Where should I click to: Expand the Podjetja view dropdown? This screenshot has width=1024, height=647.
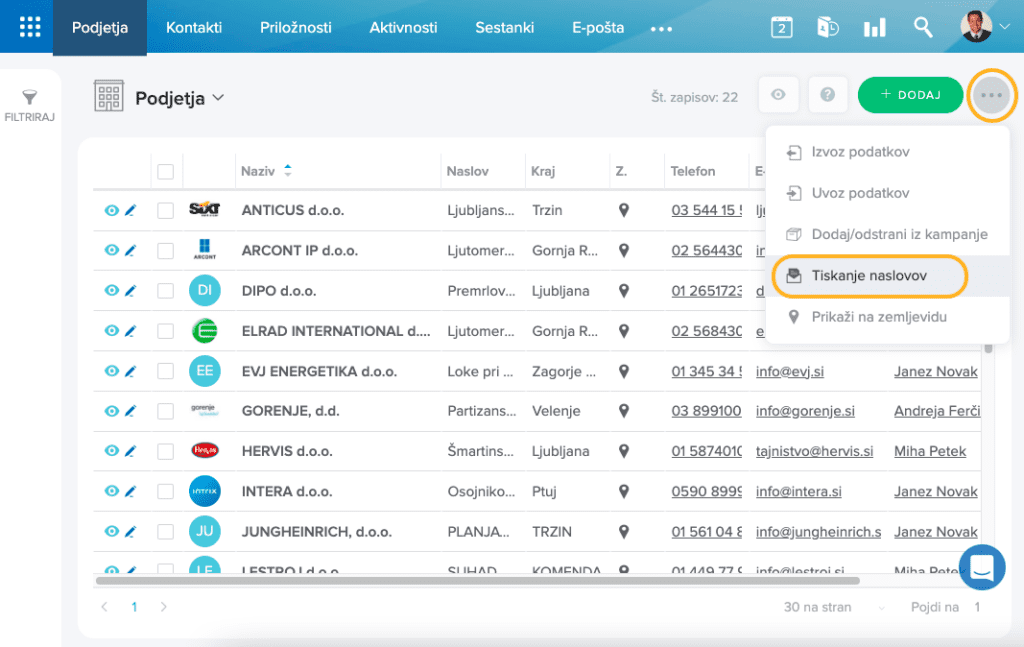[x=218, y=98]
